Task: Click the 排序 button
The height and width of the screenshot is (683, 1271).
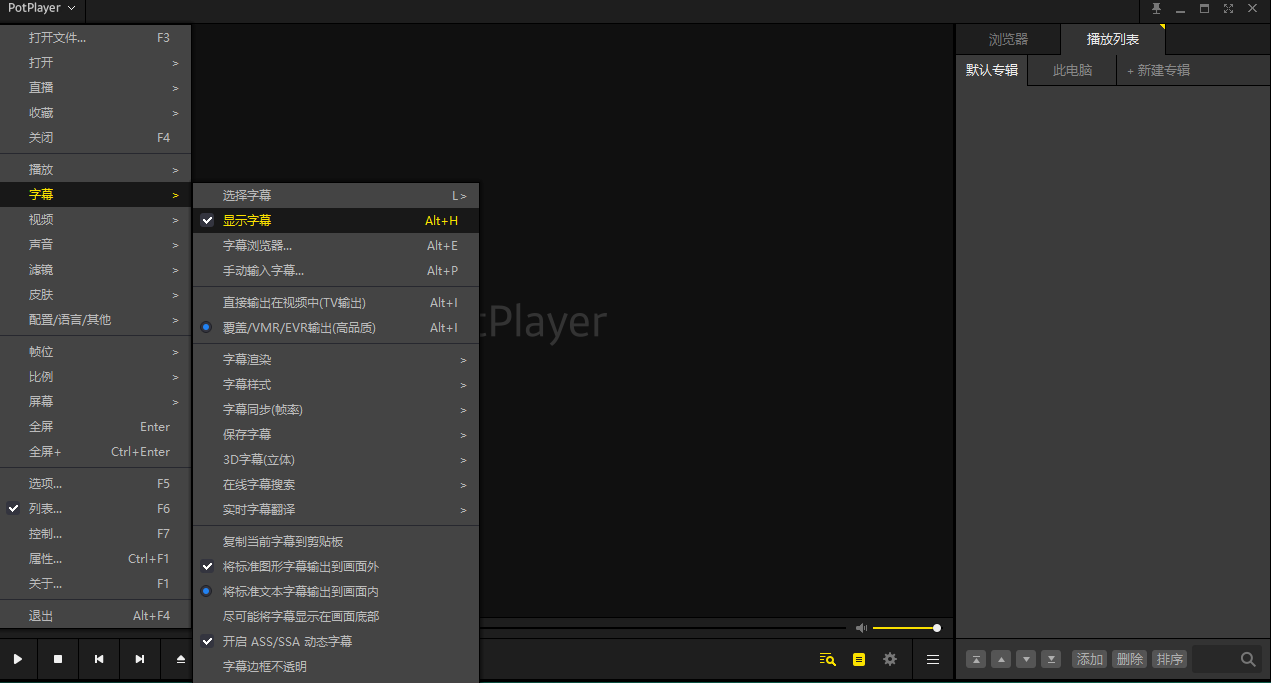Action: [1170, 659]
